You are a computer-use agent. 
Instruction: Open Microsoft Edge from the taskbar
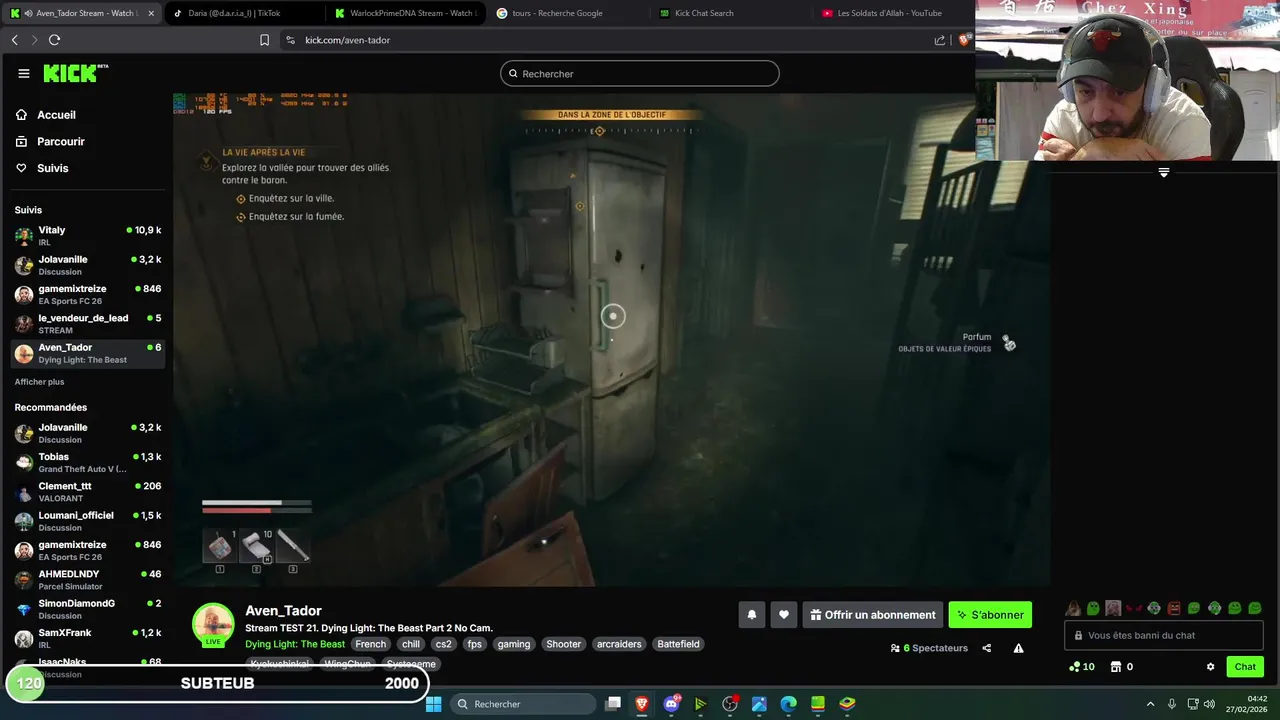point(788,704)
